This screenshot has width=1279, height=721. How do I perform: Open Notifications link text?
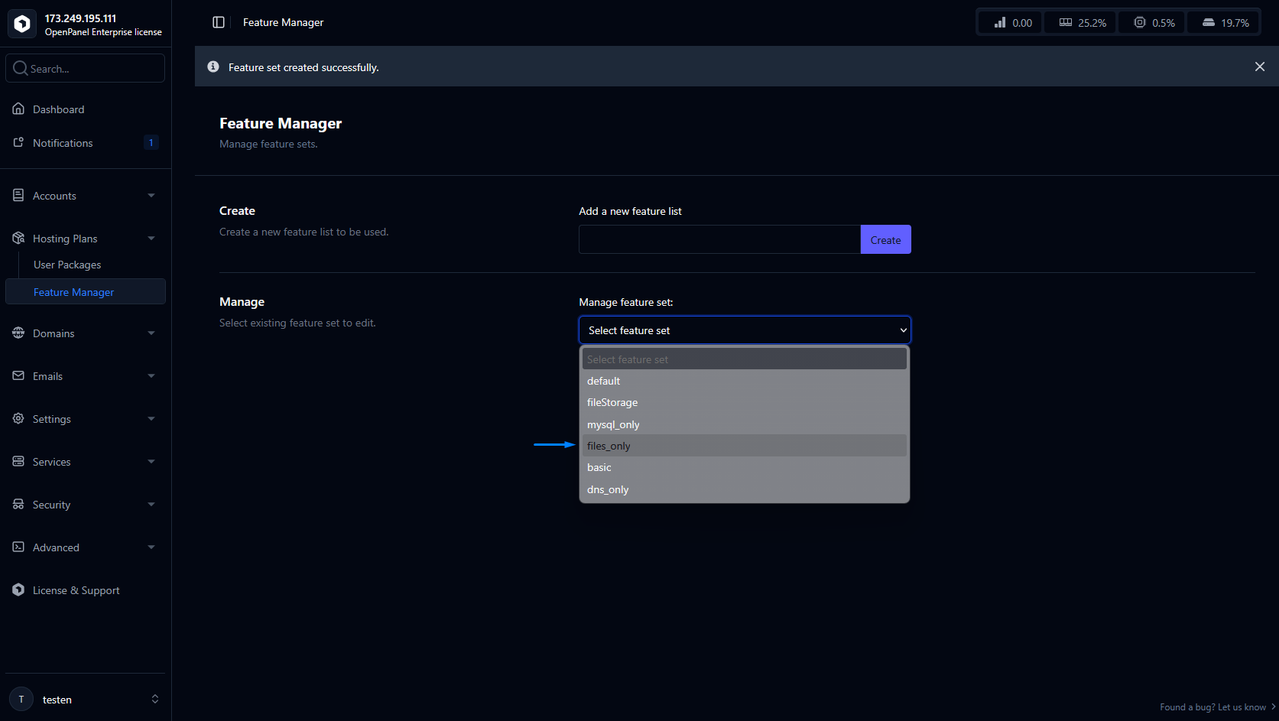[62, 143]
